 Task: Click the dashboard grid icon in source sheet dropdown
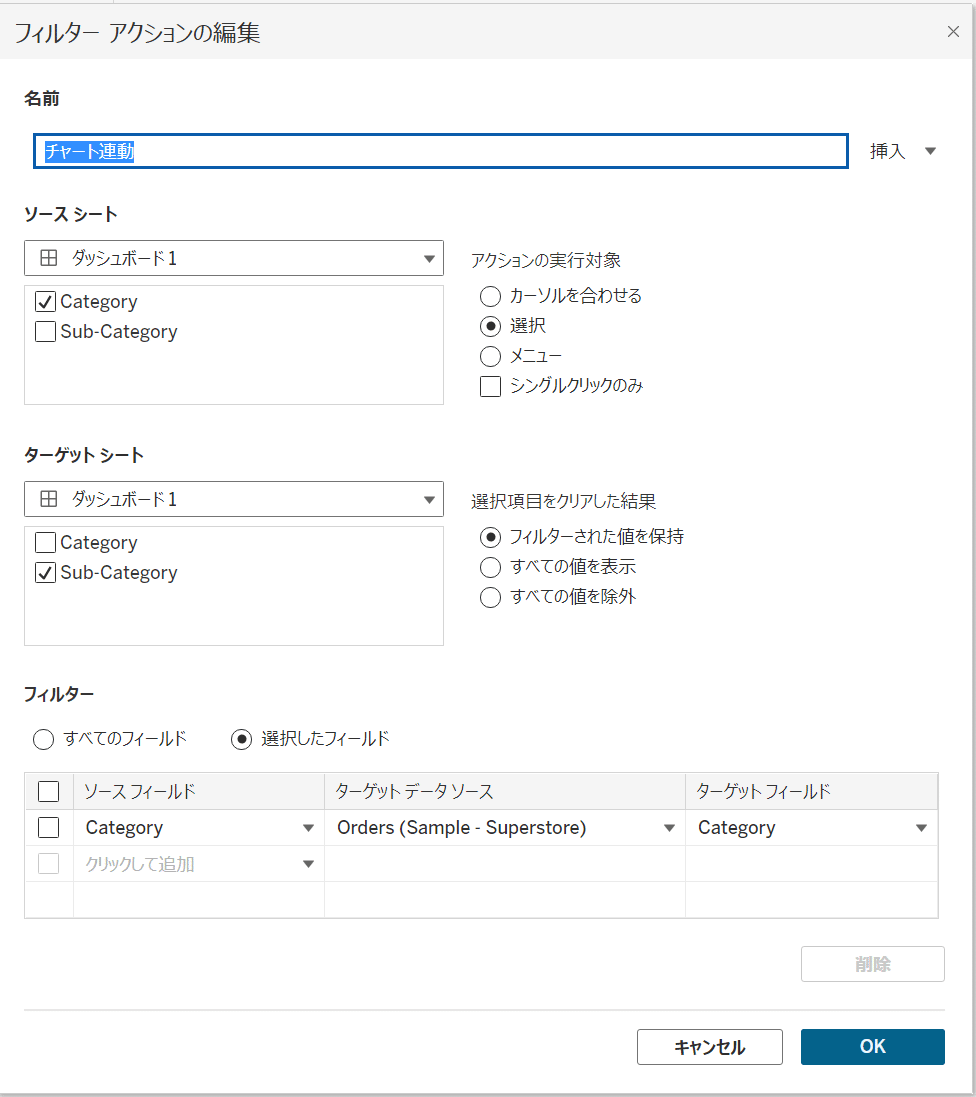pos(48,258)
